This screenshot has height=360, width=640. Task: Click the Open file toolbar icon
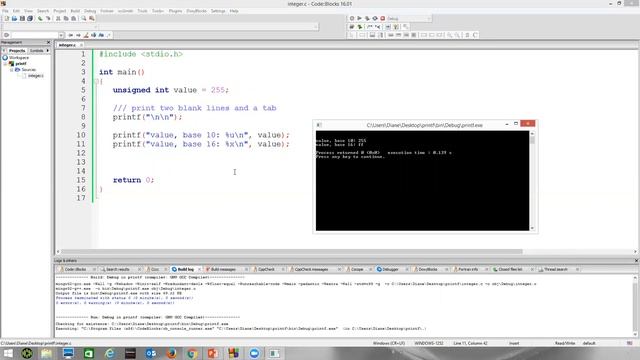14,18
